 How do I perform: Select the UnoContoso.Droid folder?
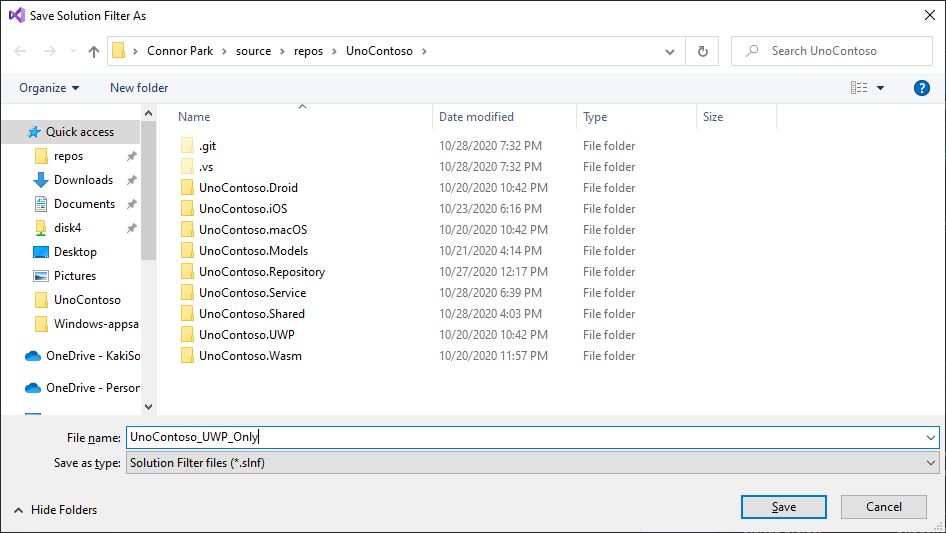248,188
